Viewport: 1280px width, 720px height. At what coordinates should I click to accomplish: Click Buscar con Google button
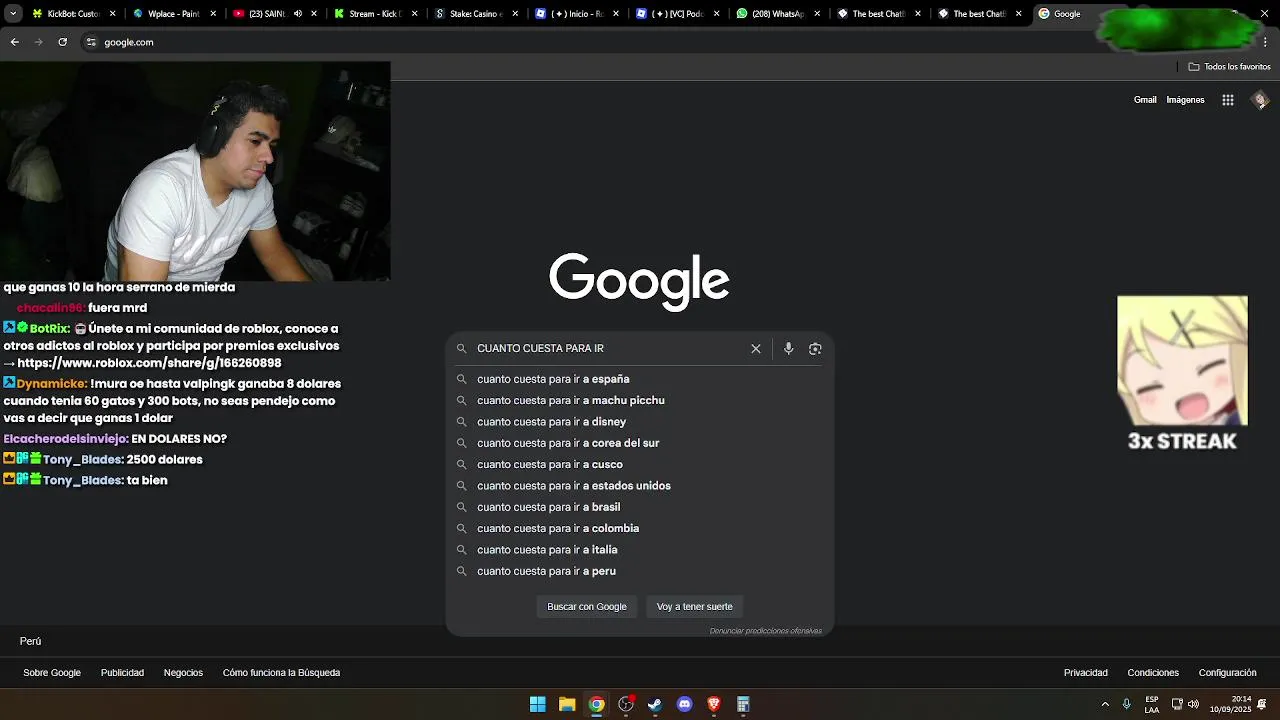[x=587, y=606]
